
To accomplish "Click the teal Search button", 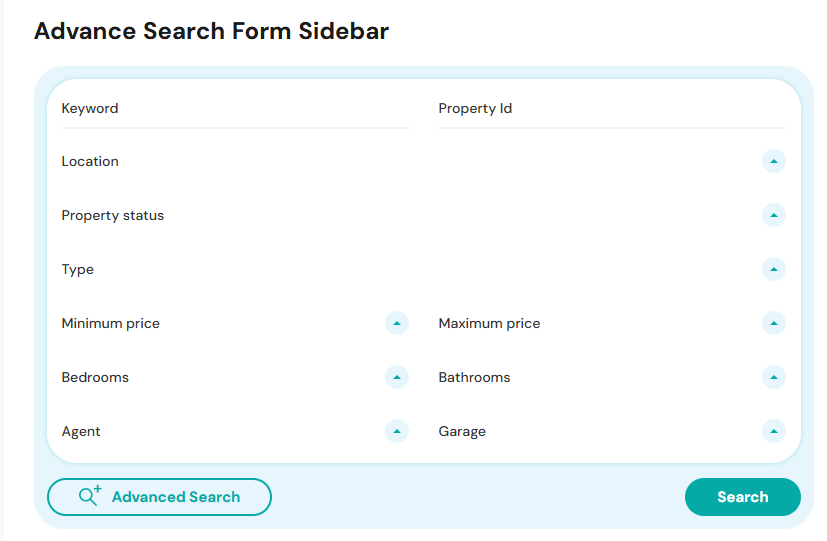I will click(743, 497).
